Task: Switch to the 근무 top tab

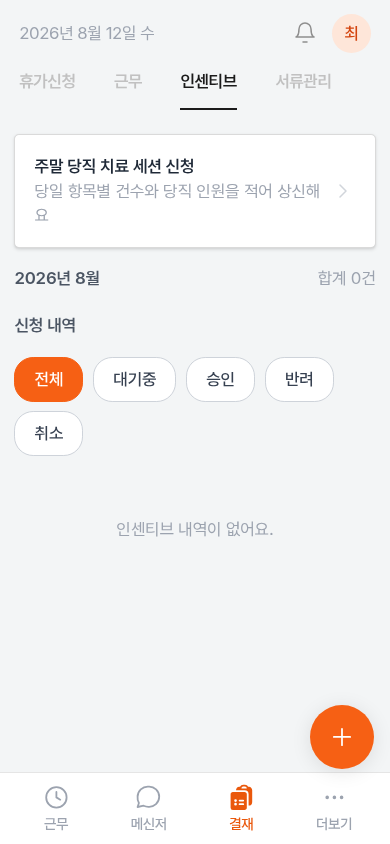Action: click(128, 82)
